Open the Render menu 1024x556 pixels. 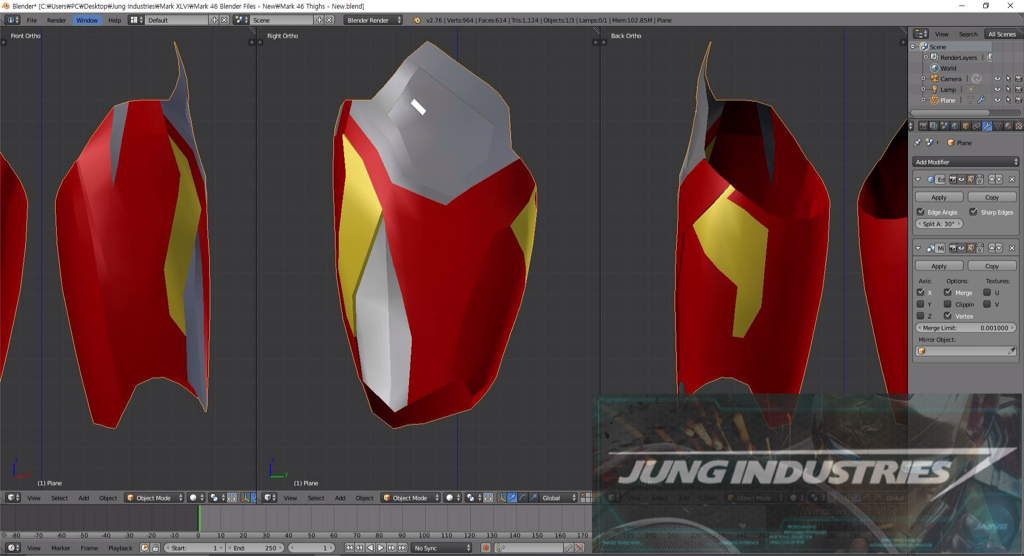tap(56, 20)
